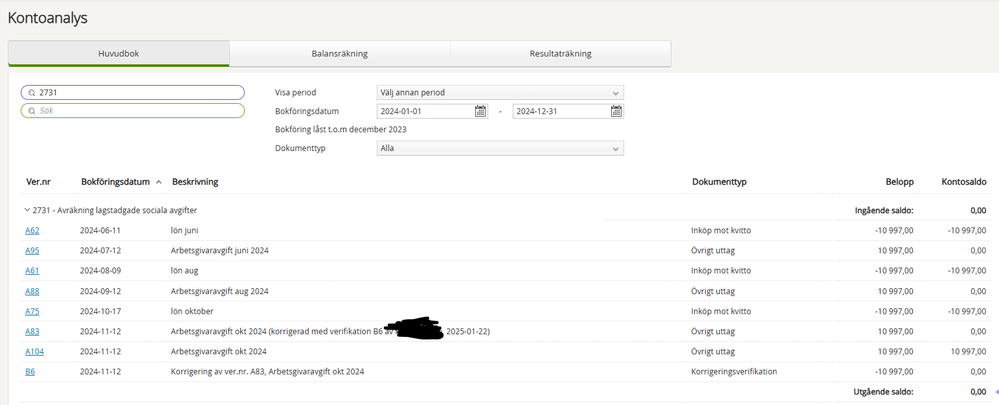Click the Bokföringsdatum sort arrow
999x405 pixels.
pyautogui.click(x=159, y=182)
